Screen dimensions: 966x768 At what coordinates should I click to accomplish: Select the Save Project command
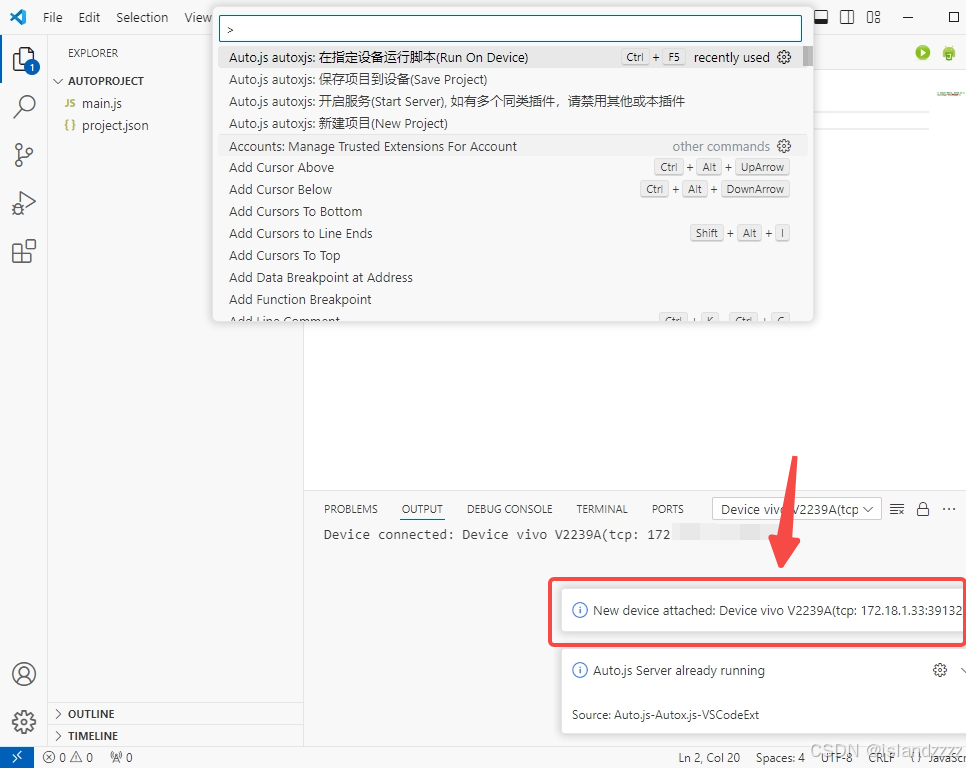pos(511,79)
